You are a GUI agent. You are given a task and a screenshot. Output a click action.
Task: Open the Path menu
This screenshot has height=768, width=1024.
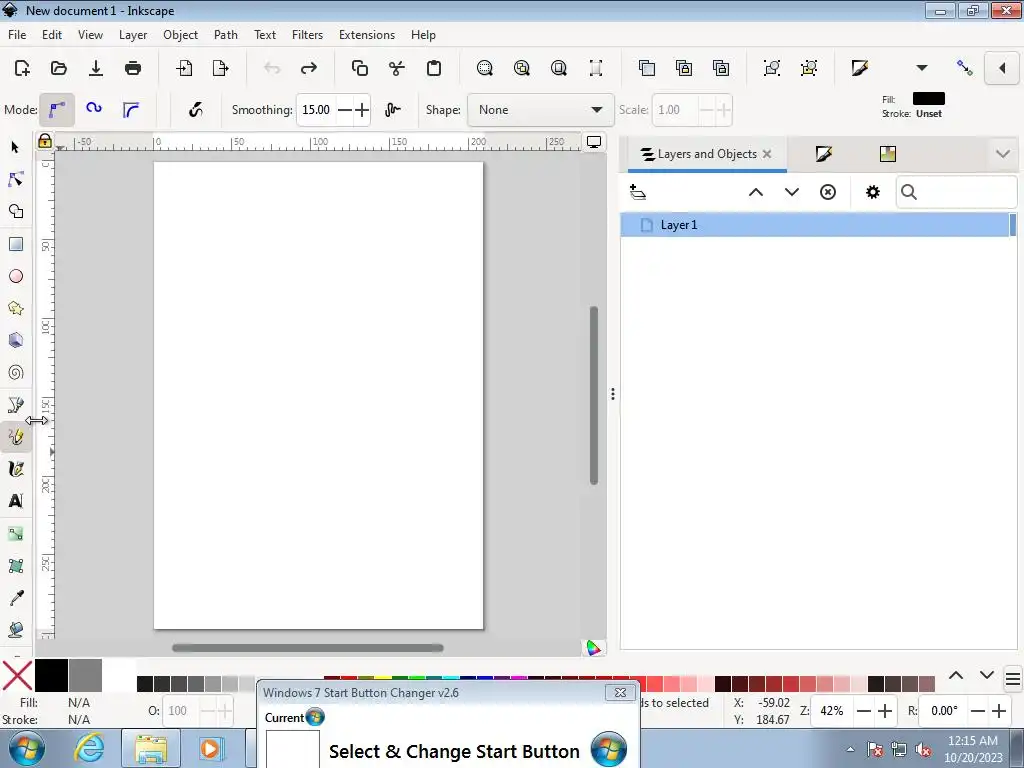[226, 35]
